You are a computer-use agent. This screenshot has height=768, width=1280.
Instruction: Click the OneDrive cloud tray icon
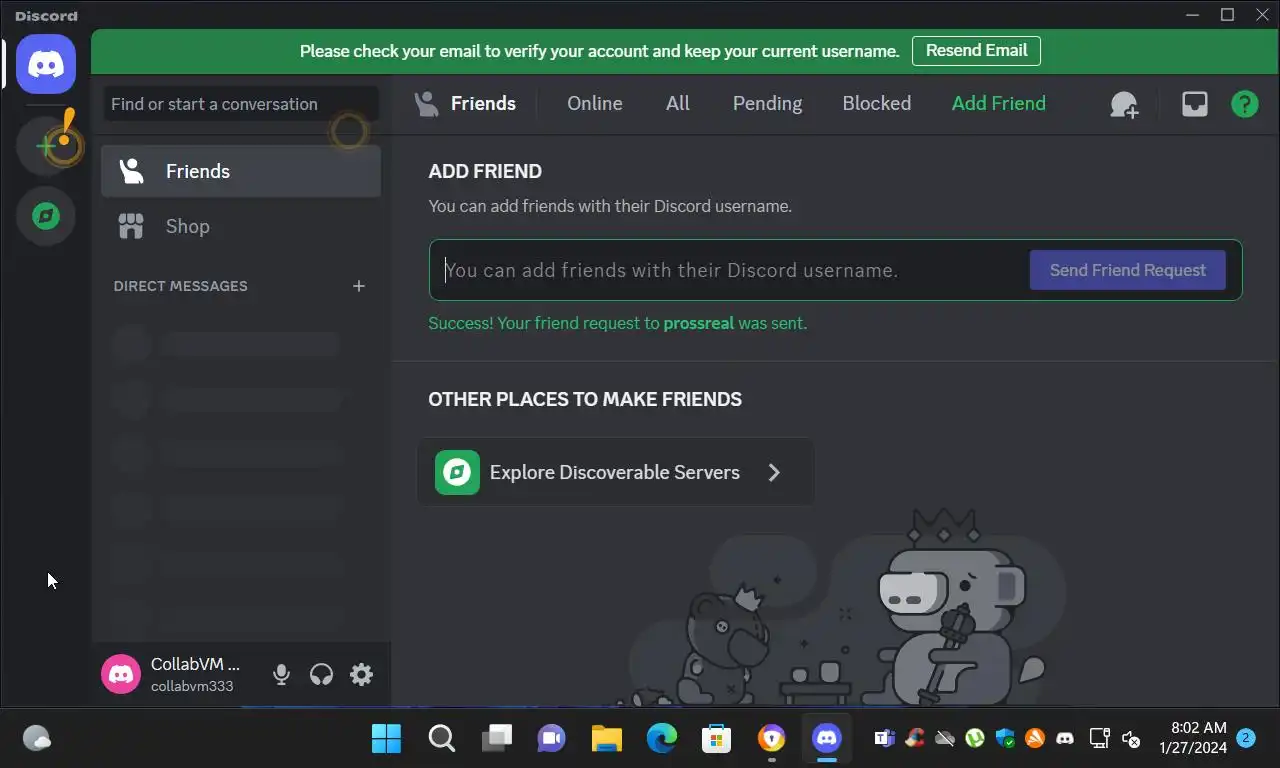click(x=945, y=739)
